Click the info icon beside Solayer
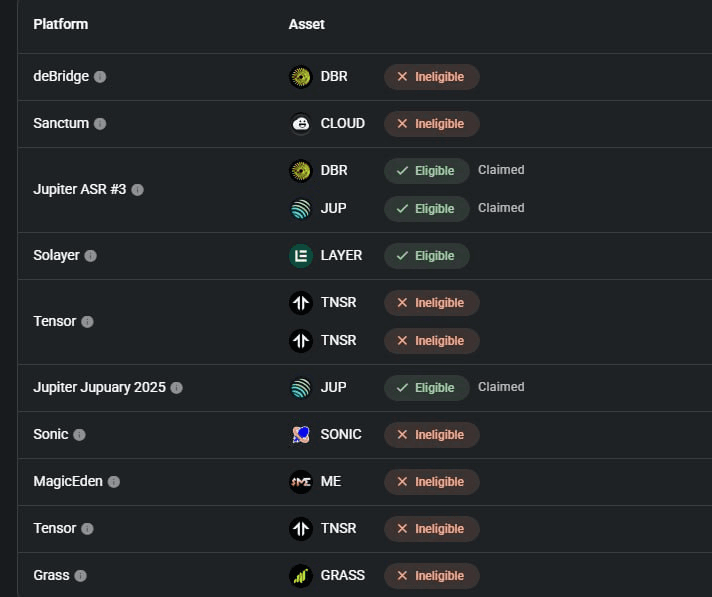 point(91,256)
